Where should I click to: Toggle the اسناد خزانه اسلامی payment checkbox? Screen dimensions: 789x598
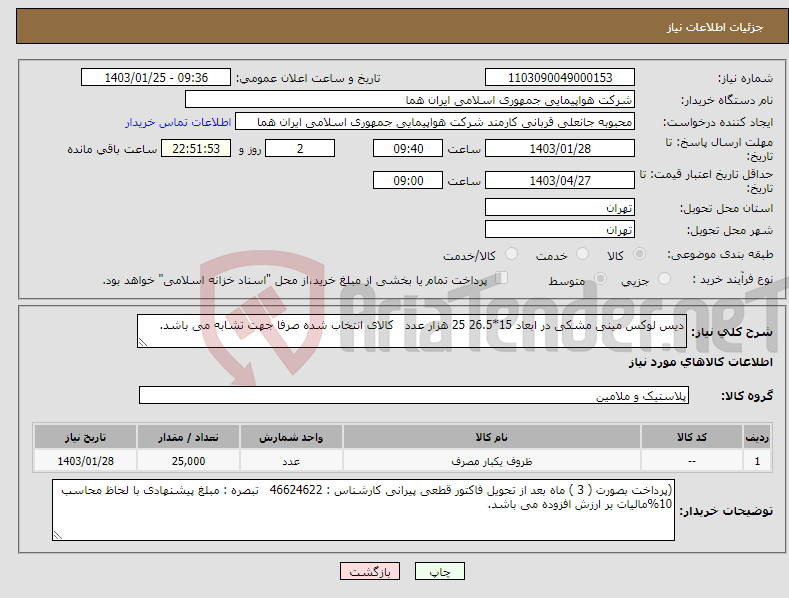[x=502, y=277]
